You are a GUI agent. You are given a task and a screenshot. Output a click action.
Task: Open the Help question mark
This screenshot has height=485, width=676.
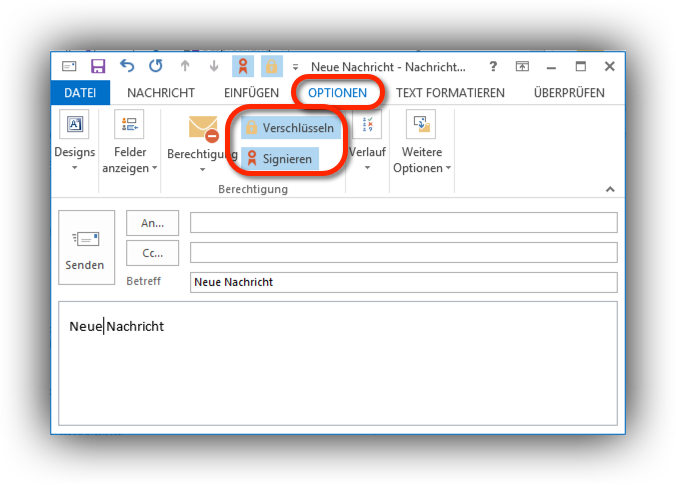[493, 66]
